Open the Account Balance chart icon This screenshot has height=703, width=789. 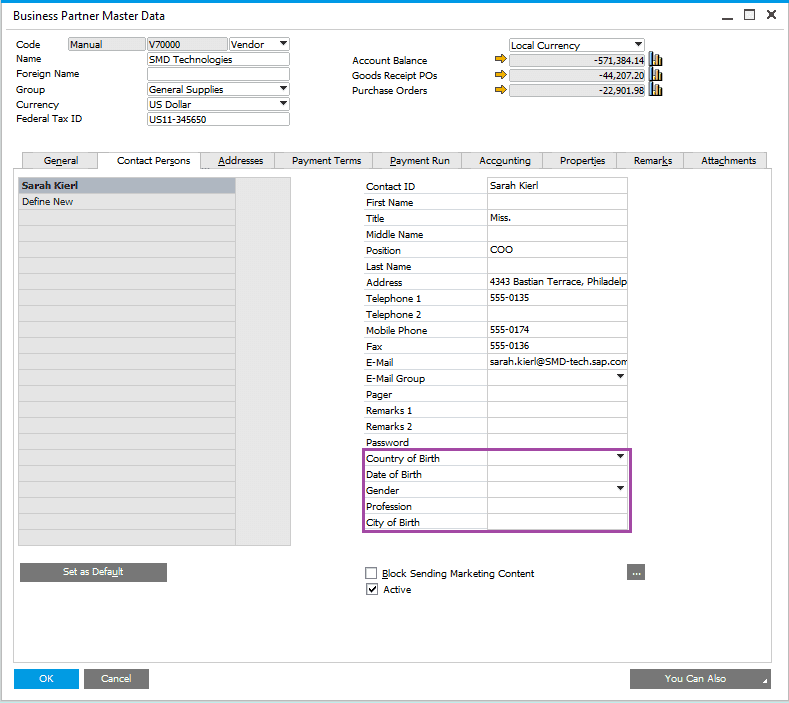click(x=656, y=60)
